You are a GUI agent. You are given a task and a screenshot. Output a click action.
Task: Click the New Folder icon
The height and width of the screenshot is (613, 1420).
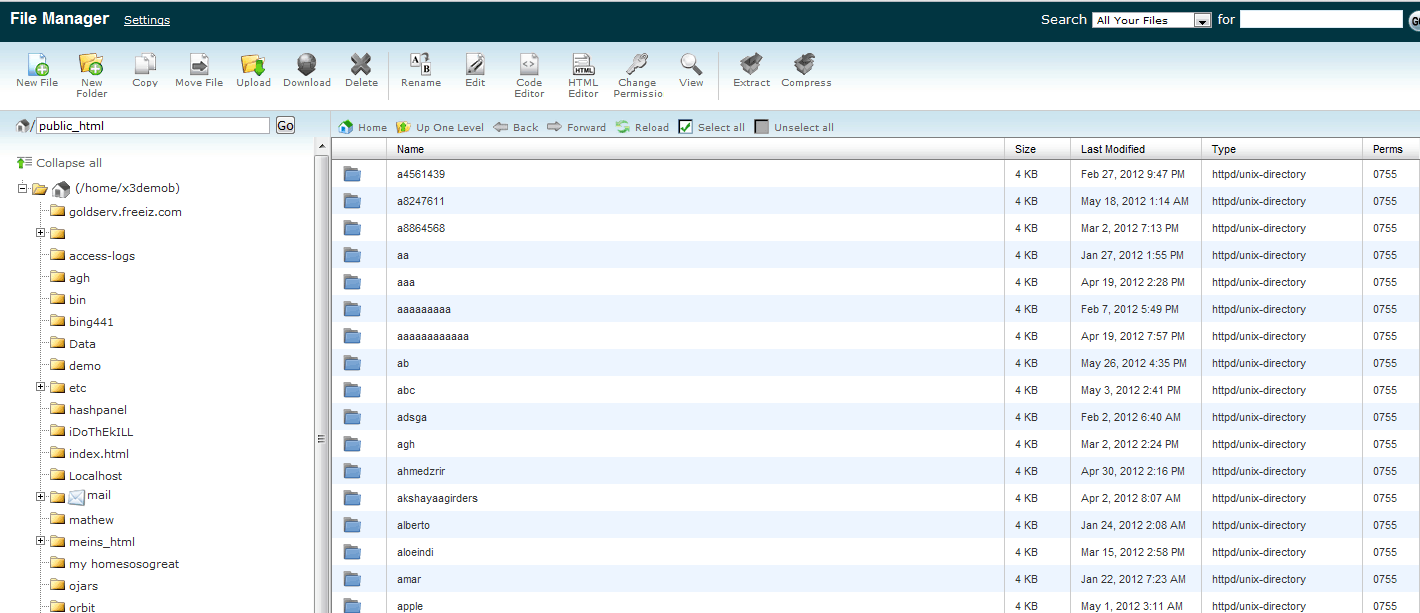91,64
